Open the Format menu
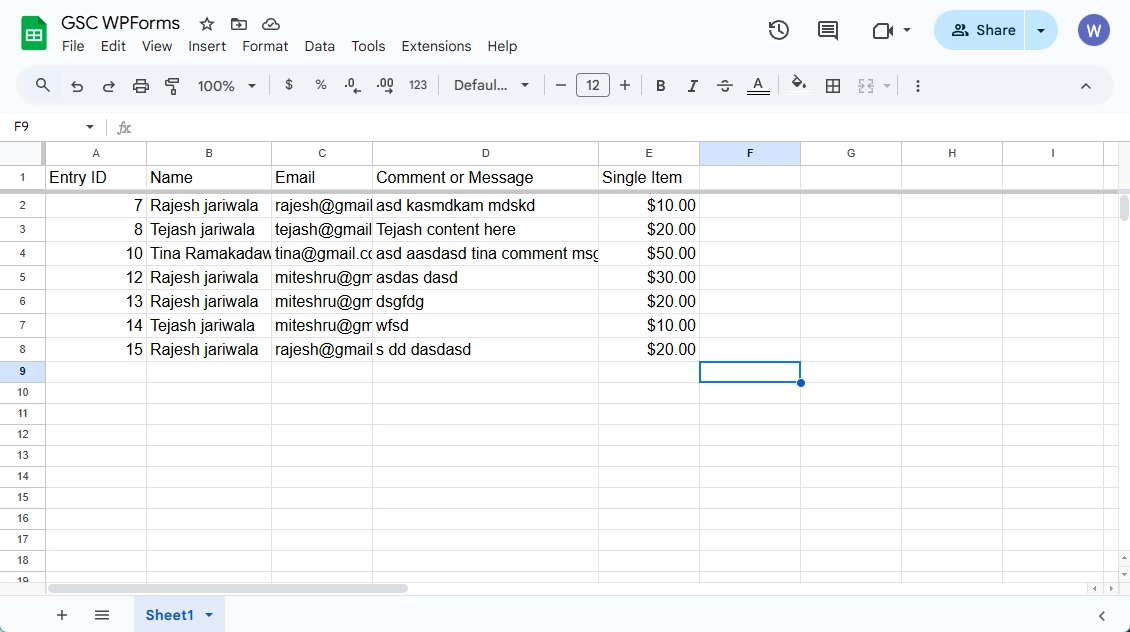This screenshot has width=1130, height=632. click(x=265, y=46)
